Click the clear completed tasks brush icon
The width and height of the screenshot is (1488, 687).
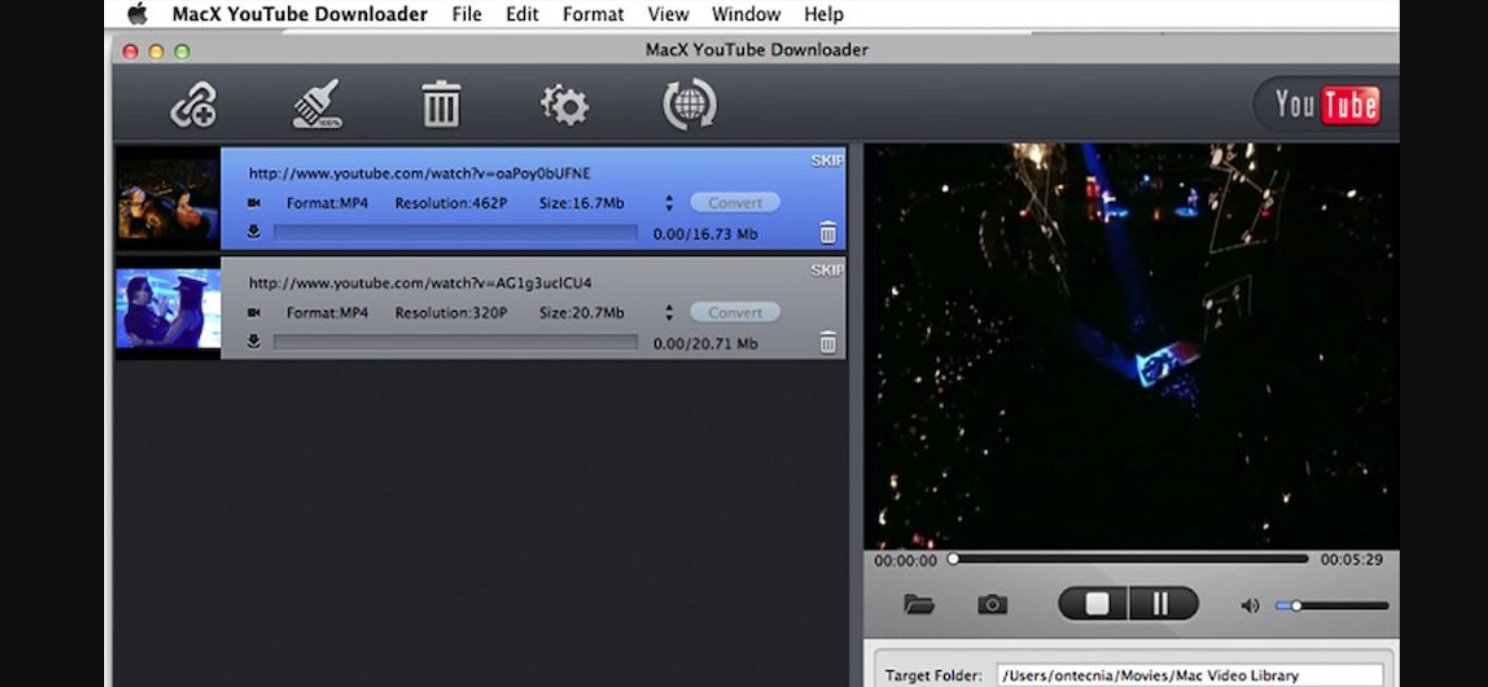tap(317, 105)
